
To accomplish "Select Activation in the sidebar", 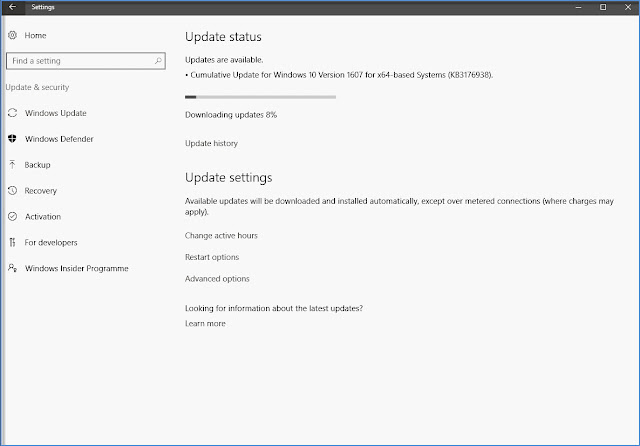I will pyautogui.click(x=43, y=217).
